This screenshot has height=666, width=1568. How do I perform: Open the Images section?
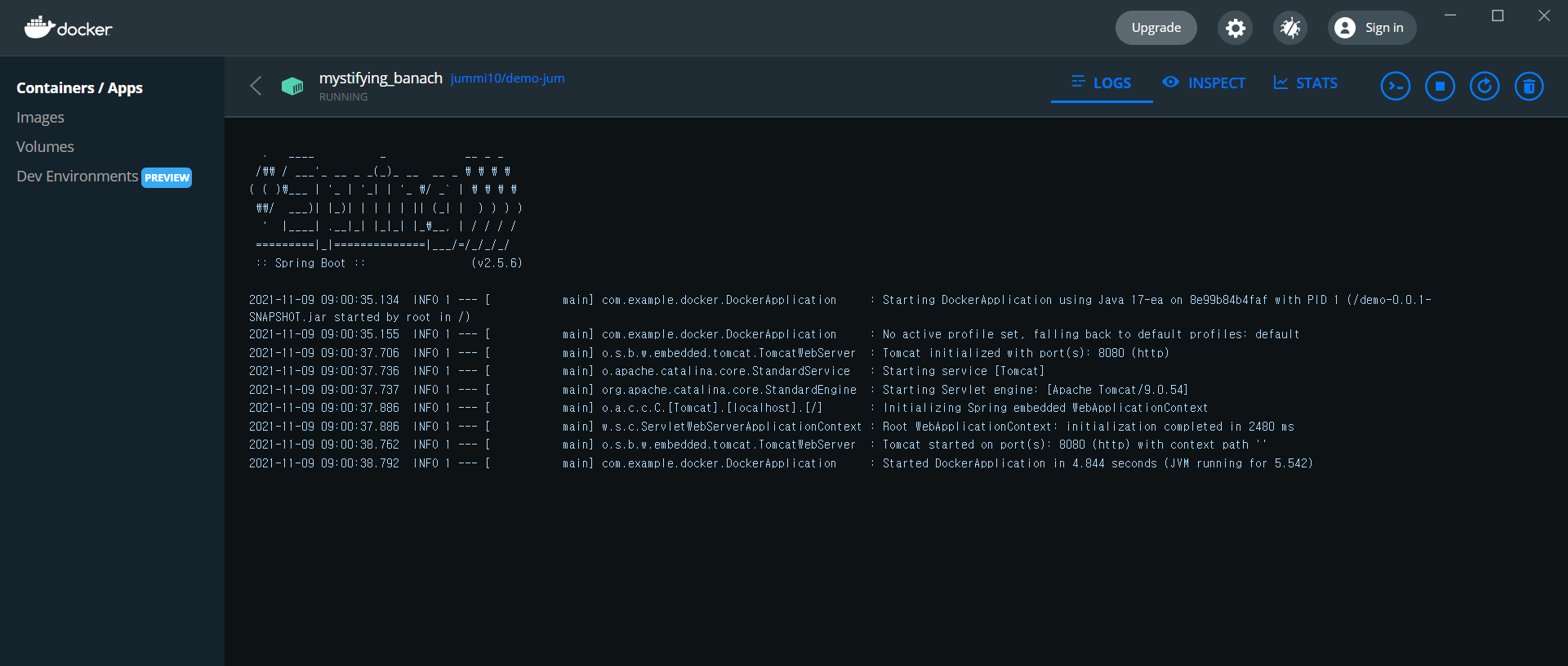(x=40, y=117)
